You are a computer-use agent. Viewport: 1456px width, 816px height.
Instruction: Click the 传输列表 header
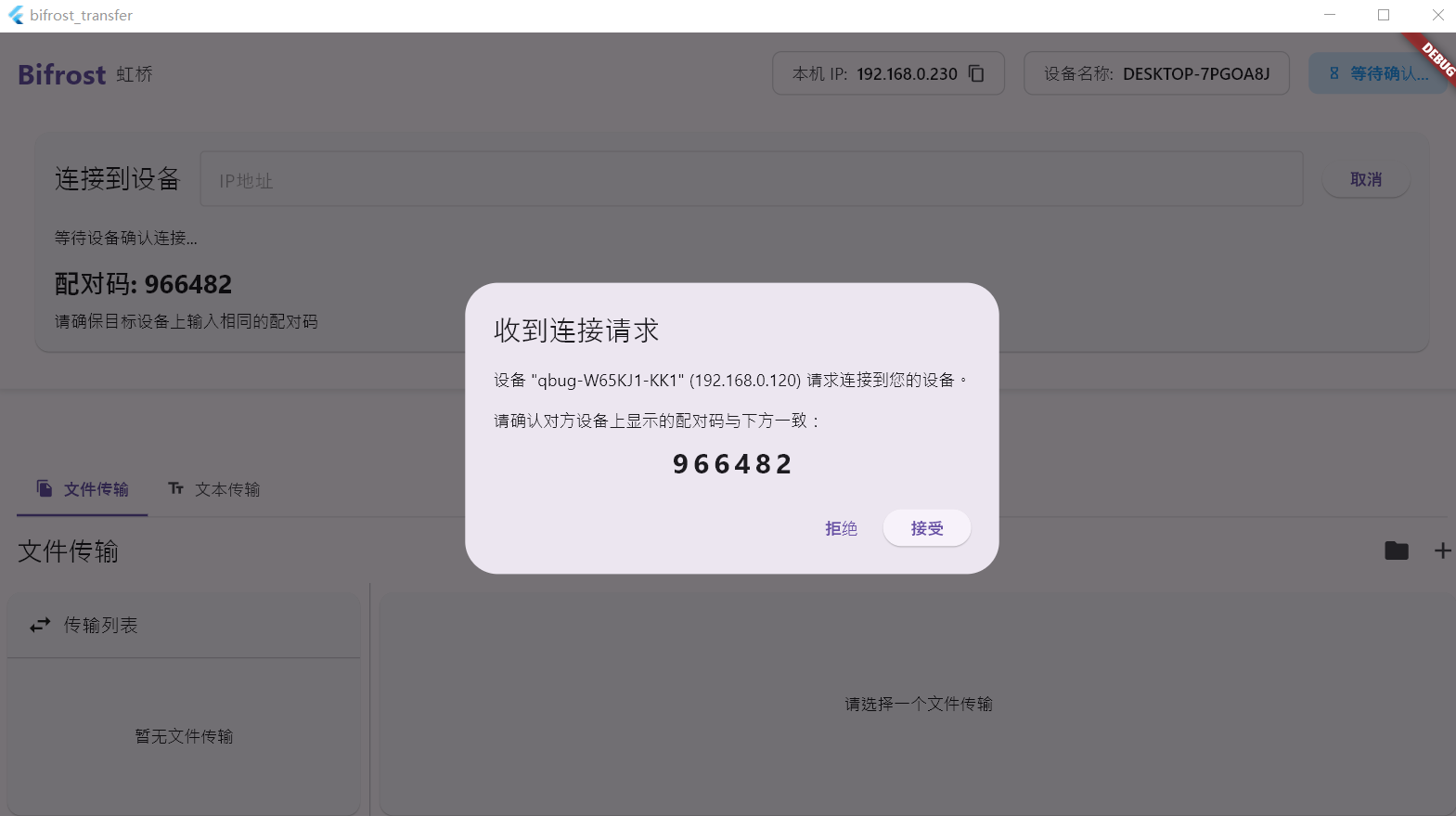click(184, 625)
